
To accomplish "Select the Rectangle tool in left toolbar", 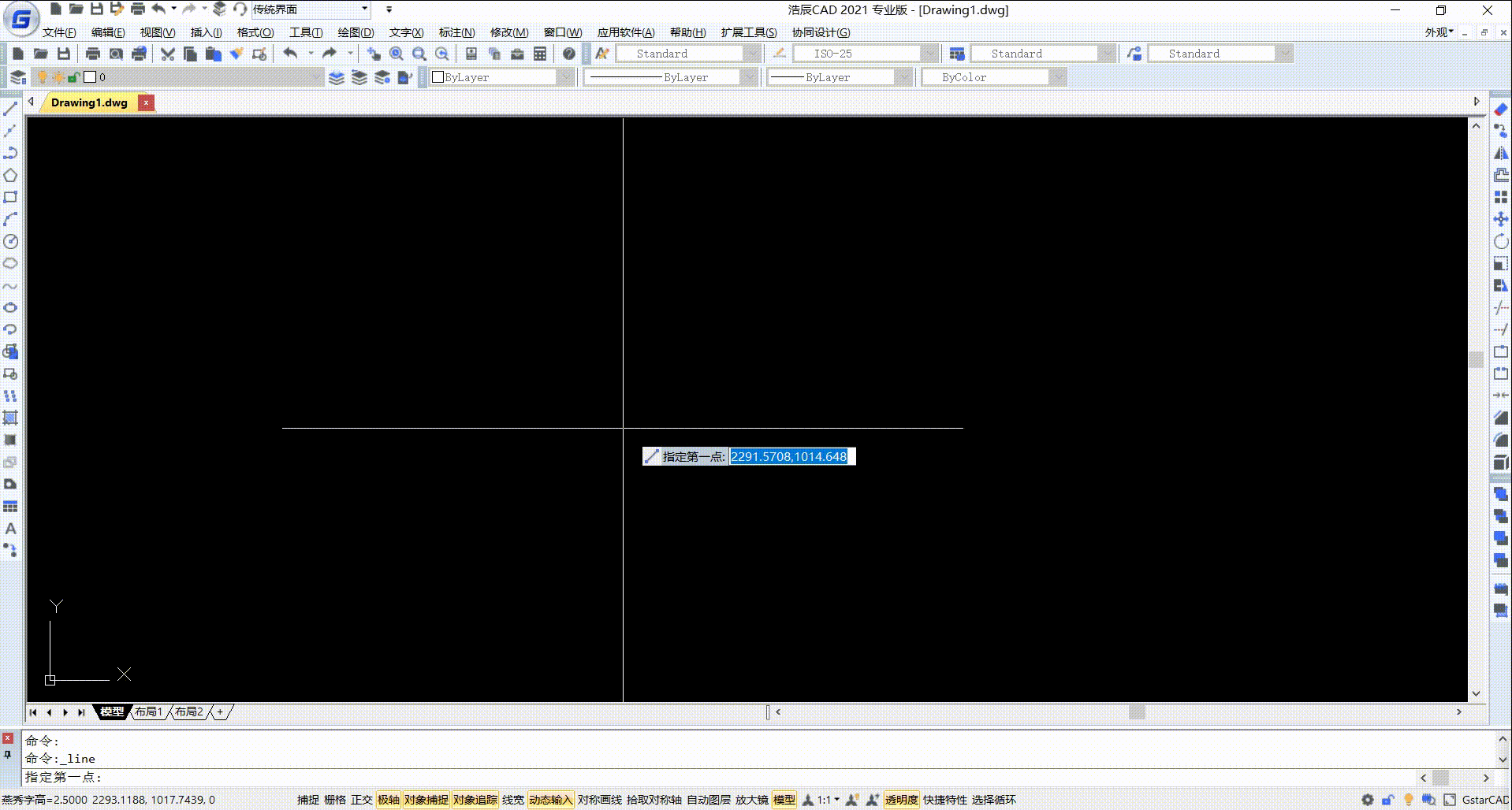I will 10,197.
